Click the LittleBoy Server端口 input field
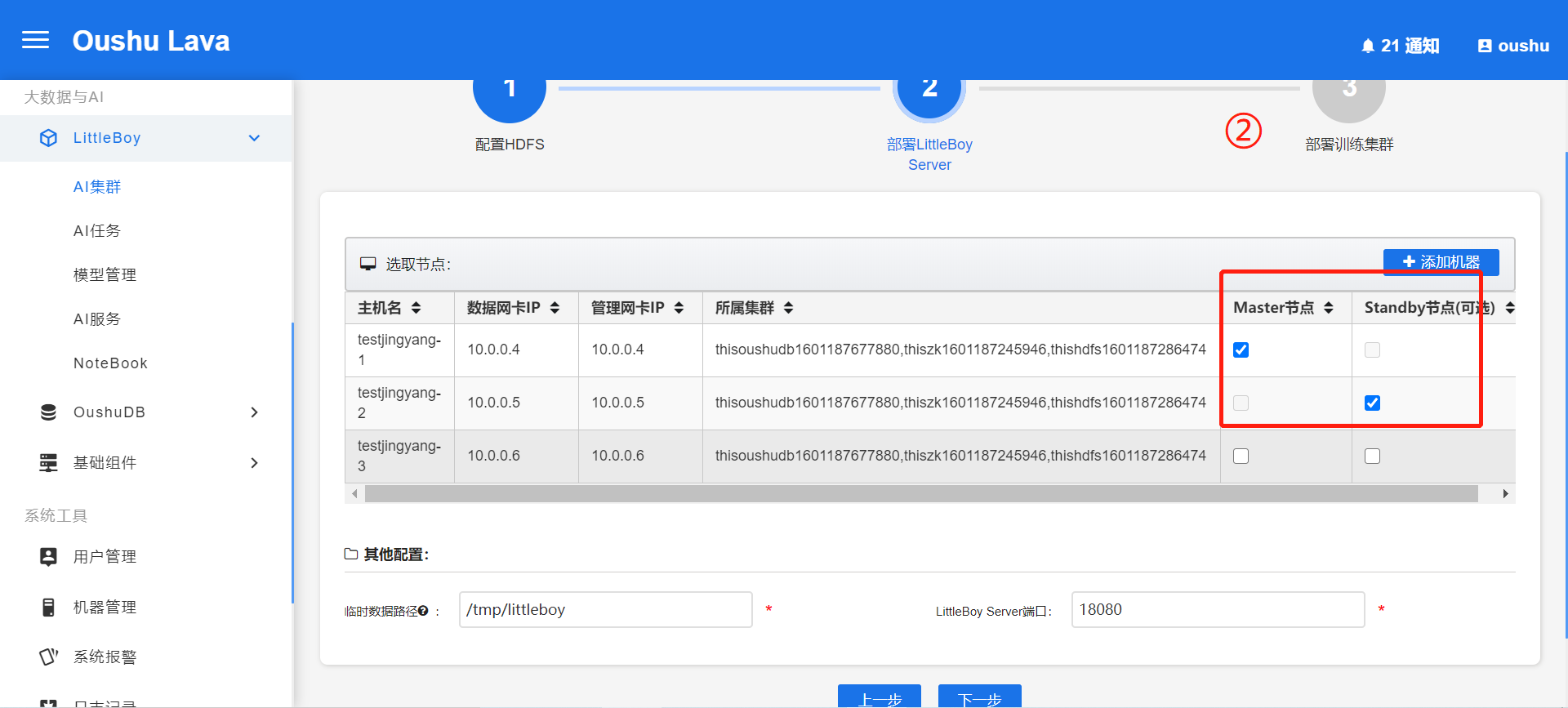 tap(1217, 610)
